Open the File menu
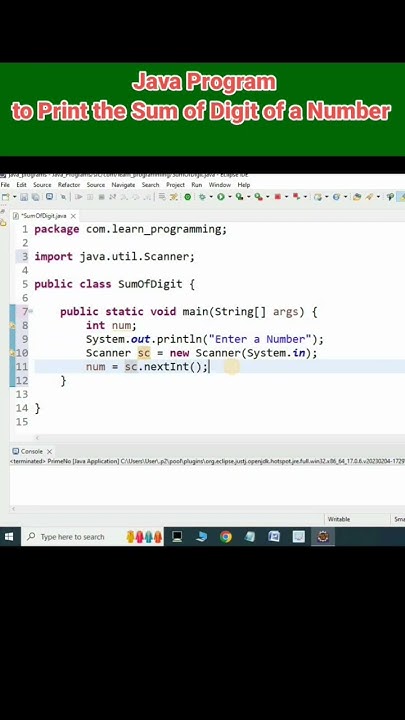 [x=5, y=185]
